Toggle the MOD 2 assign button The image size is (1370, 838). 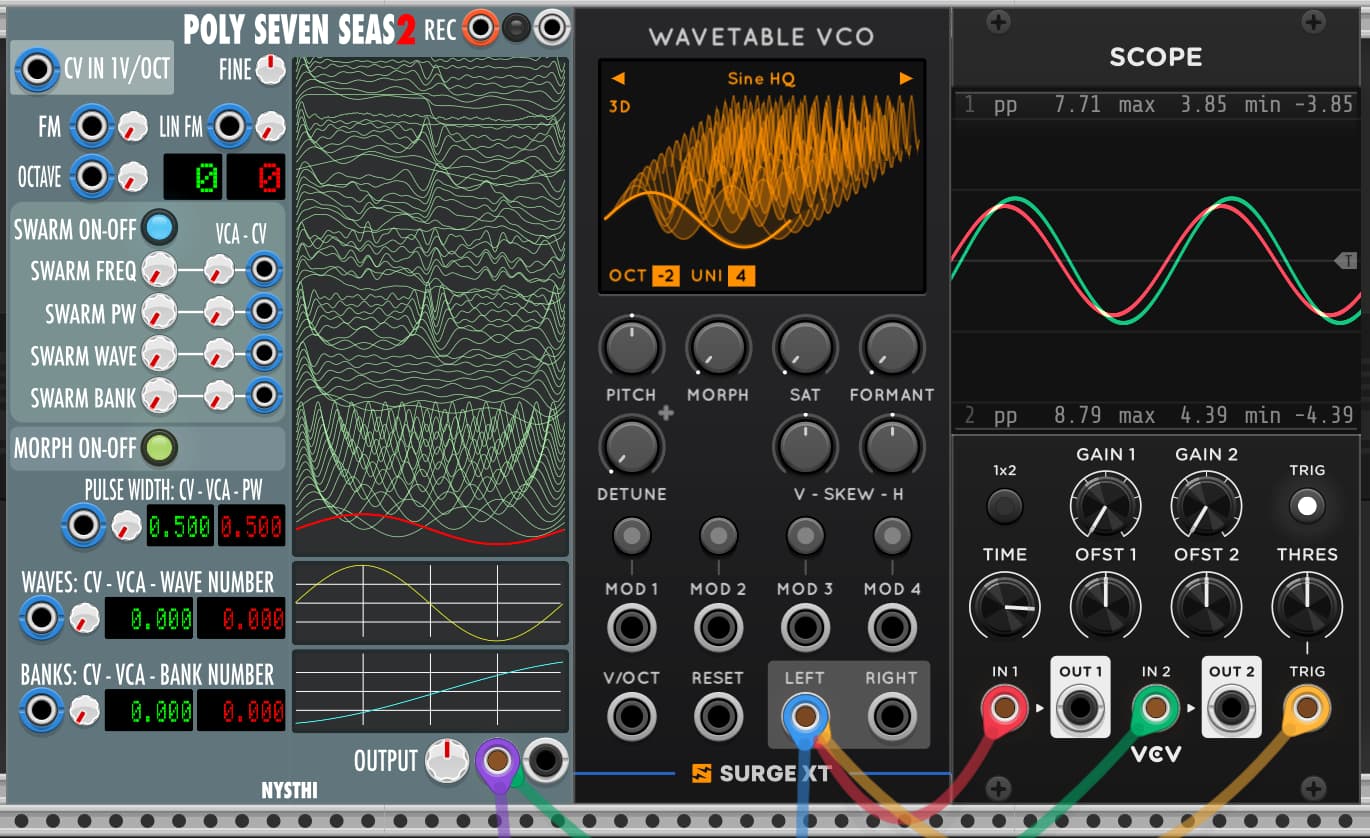click(x=719, y=537)
